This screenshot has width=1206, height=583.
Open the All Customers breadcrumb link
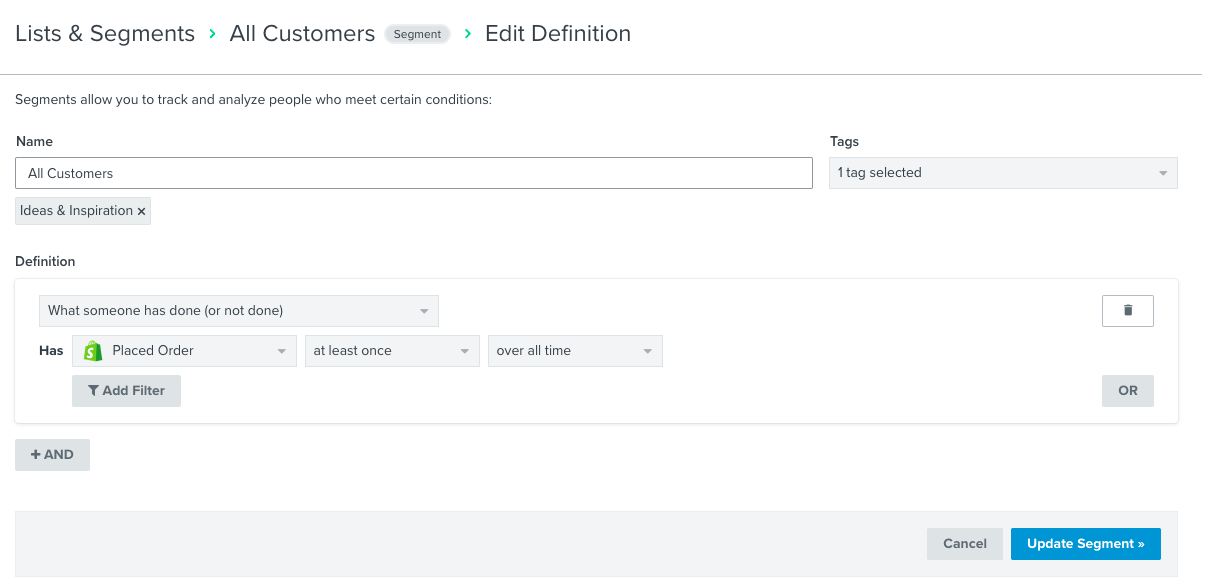pyautogui.click(x=302, y=34)
